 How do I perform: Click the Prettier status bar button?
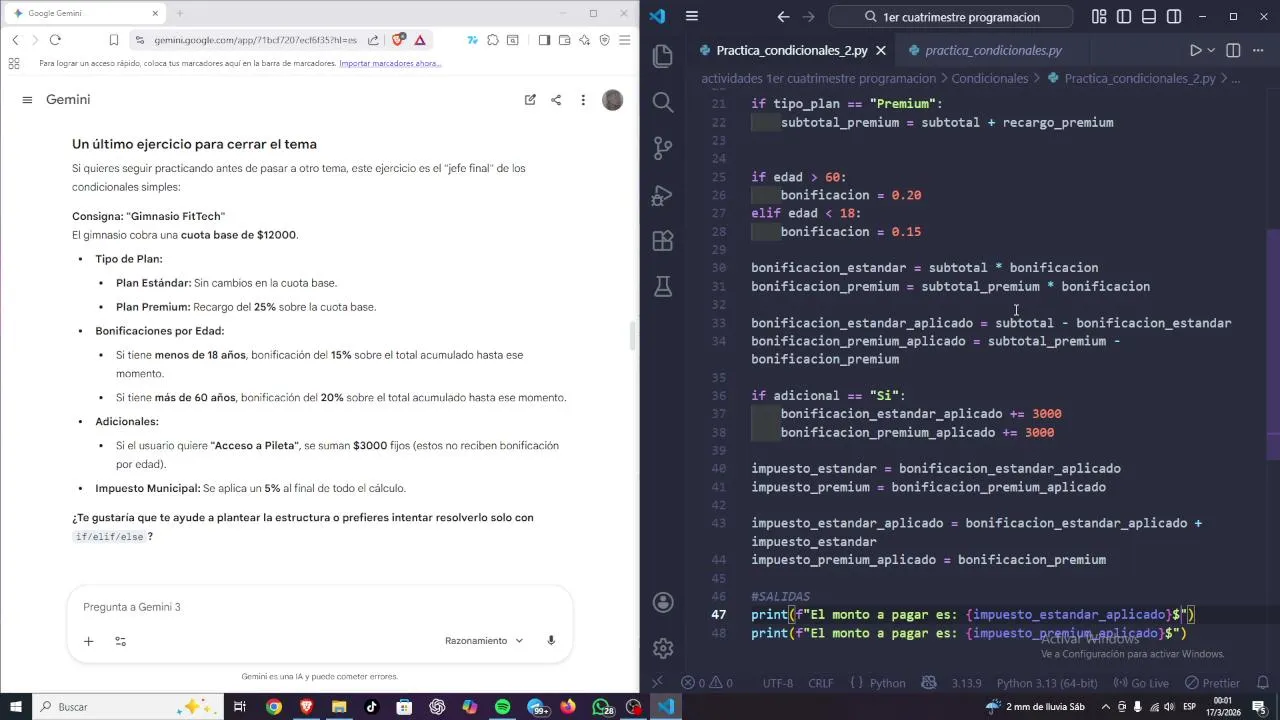[x=1212, y=683]
